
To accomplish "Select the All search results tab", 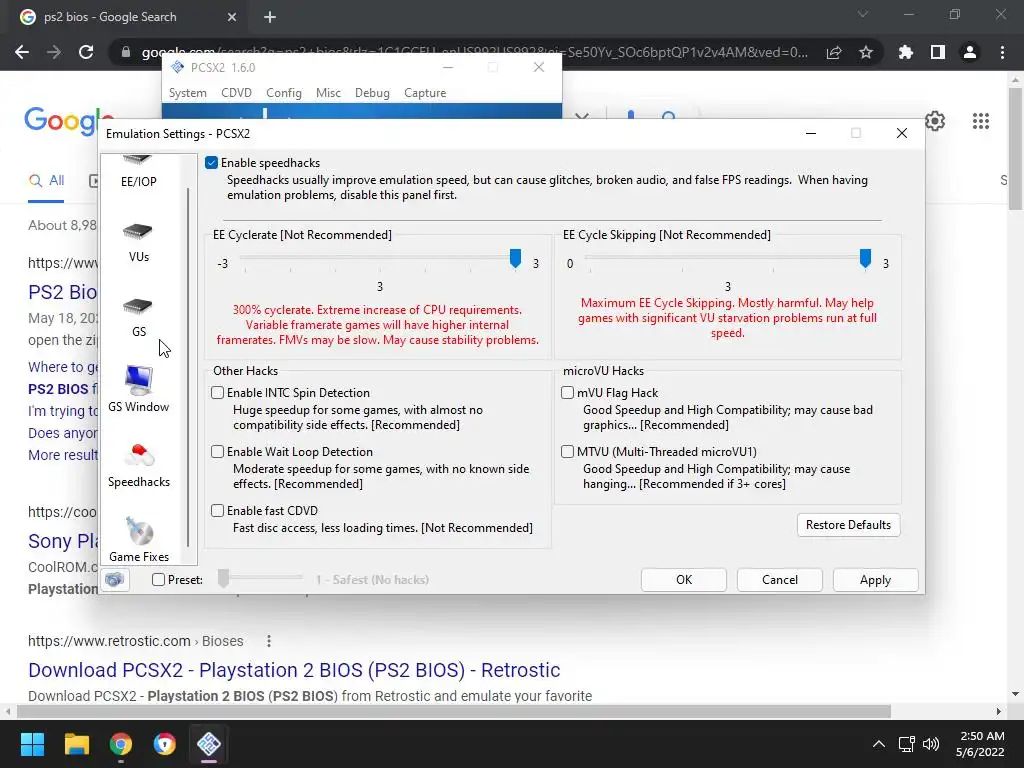I will tap(46, 181).
